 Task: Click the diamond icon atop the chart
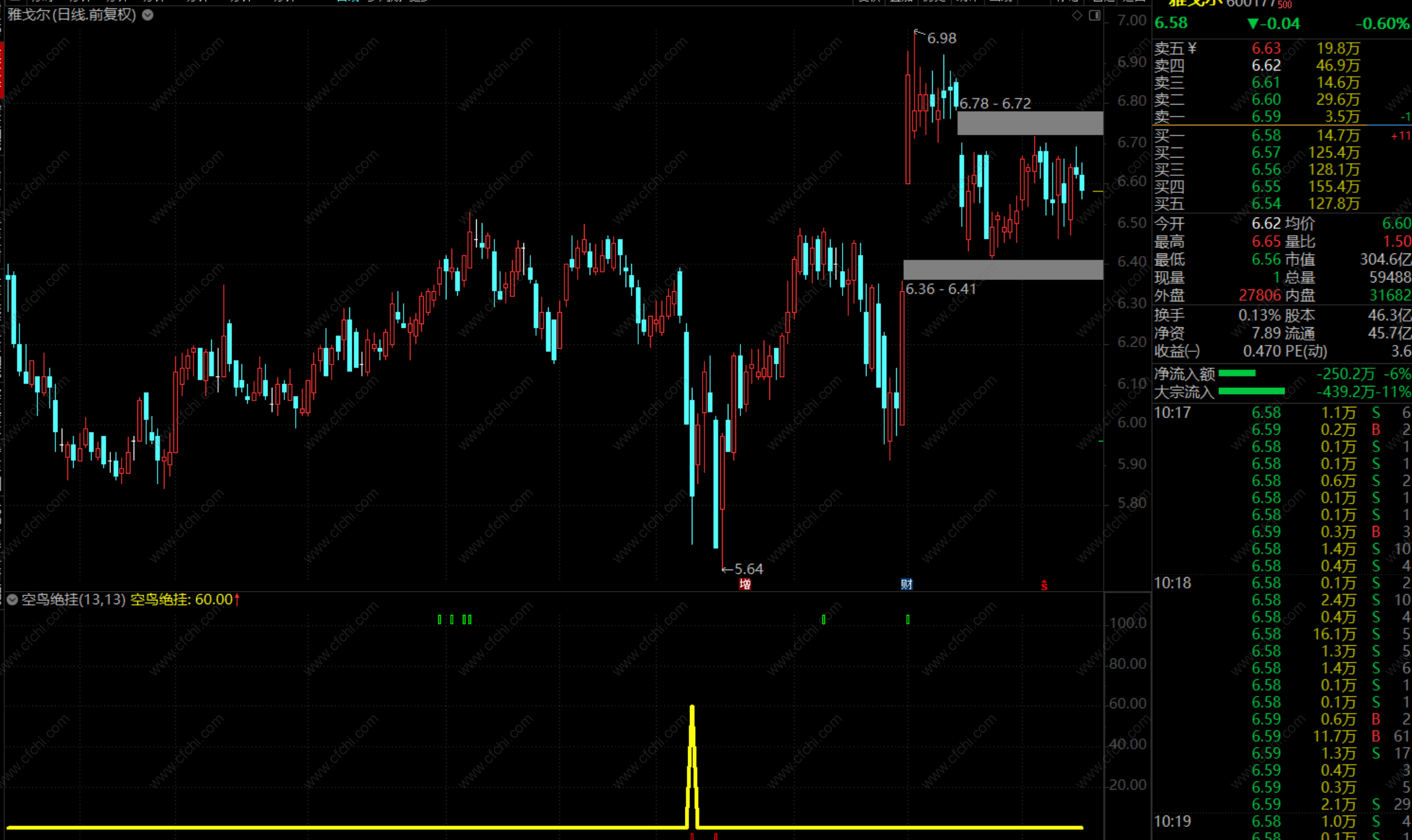pyautogui.click(x=1077, y=15)
